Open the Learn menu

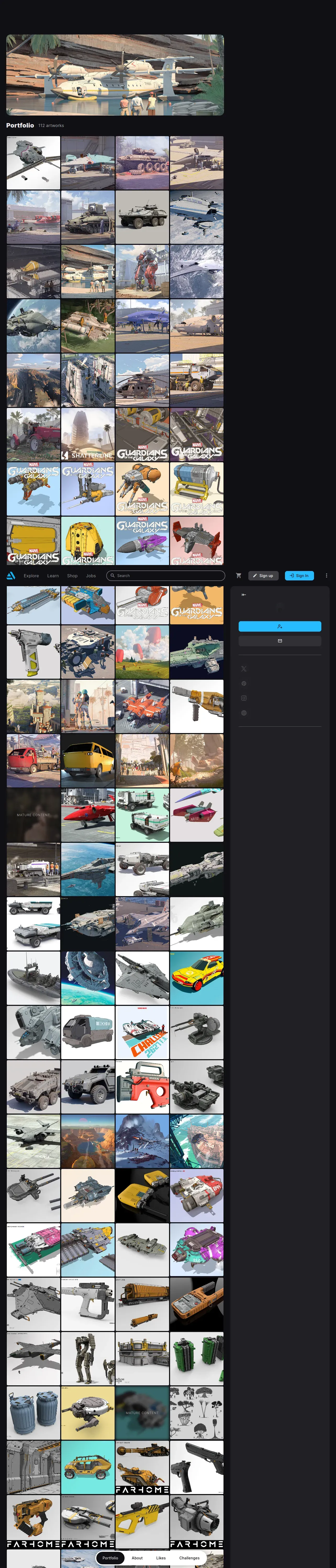click(53, 576)
